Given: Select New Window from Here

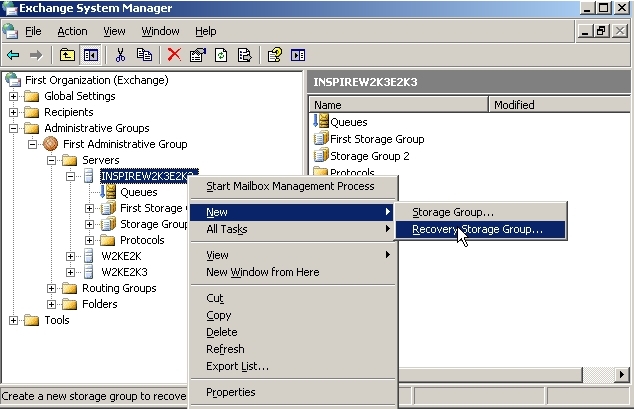Looking at the screenshot, I should (294, 272).
